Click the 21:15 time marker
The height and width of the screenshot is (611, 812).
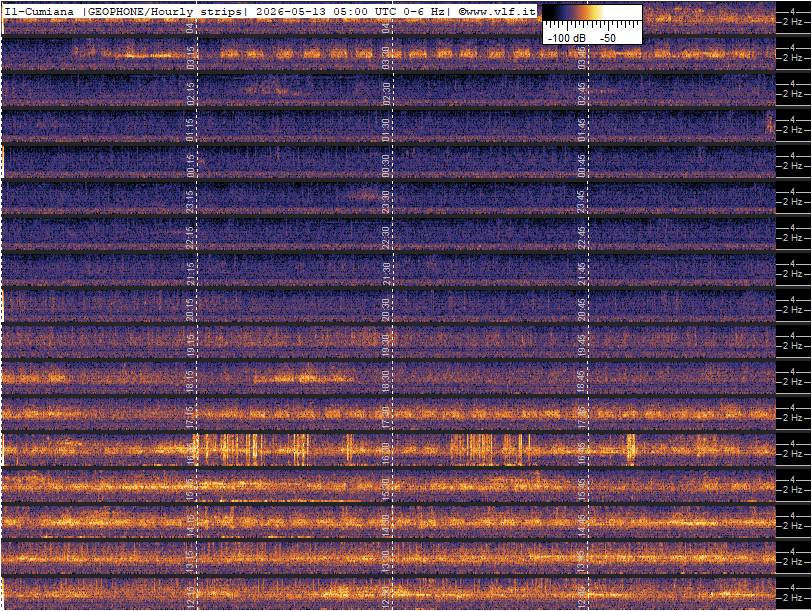tap(190, 273)
